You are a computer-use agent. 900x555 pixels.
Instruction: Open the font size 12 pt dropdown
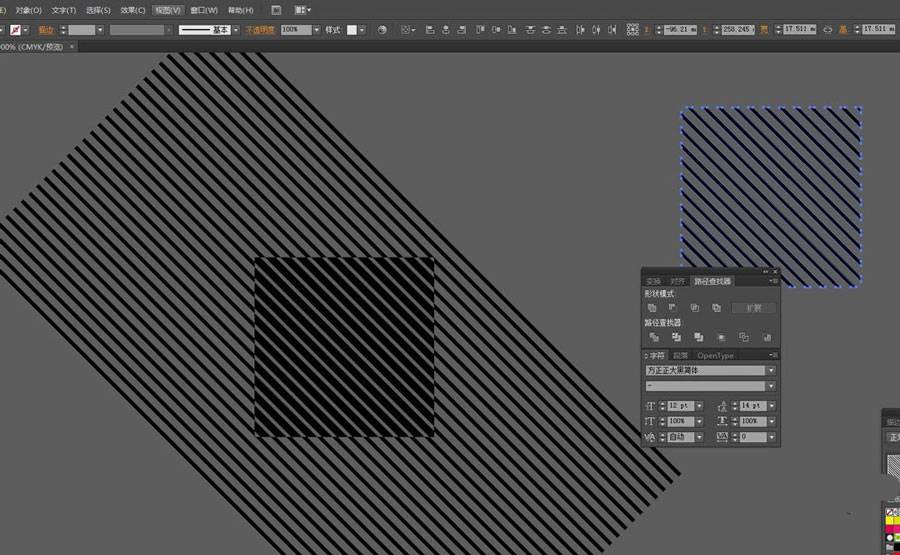(x=698, y=406)
